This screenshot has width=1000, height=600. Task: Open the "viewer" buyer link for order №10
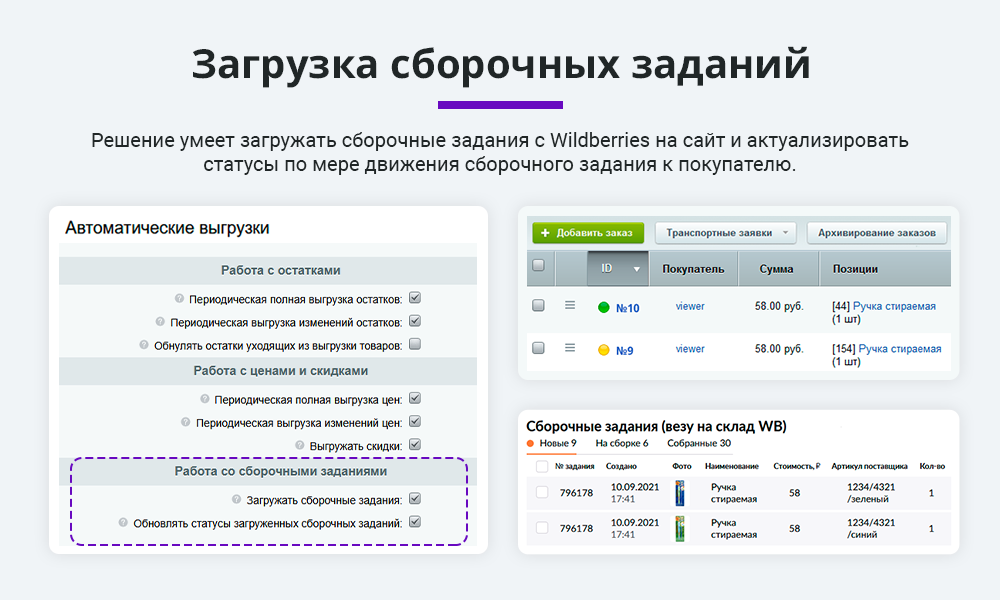coord(691,305)
